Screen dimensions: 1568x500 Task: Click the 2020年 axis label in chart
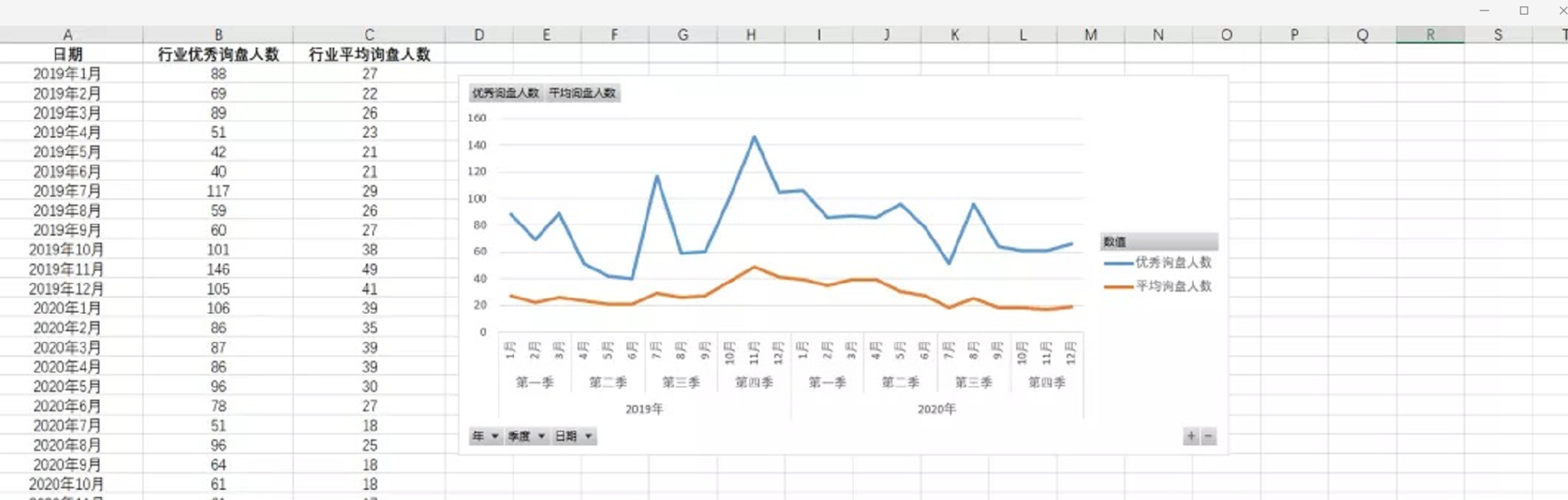(936, 409)
